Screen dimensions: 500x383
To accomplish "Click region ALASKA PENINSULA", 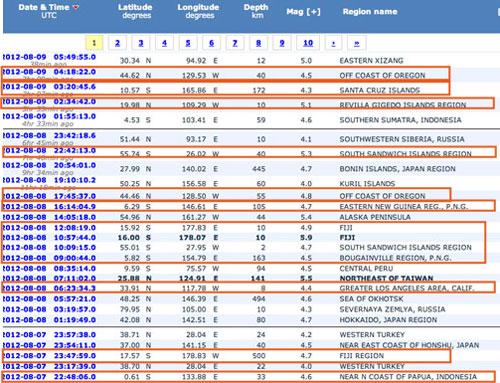I will (375, 217).
